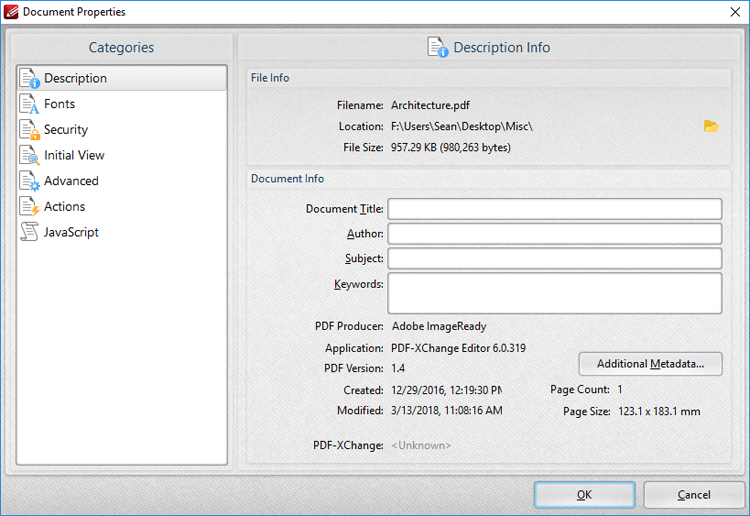This screenshot has height=516, width=750.
Task: Click the Actions lightning document icon
Action: (30, 207)
